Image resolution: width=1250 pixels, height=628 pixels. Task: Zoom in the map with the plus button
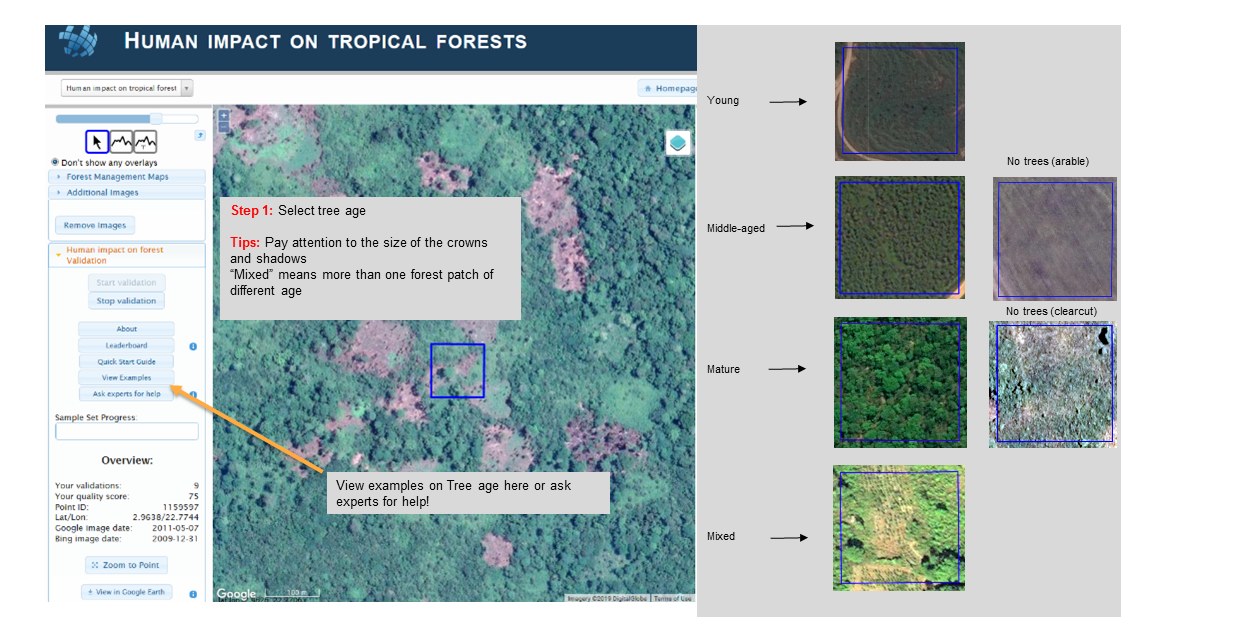tap(224, 115)
